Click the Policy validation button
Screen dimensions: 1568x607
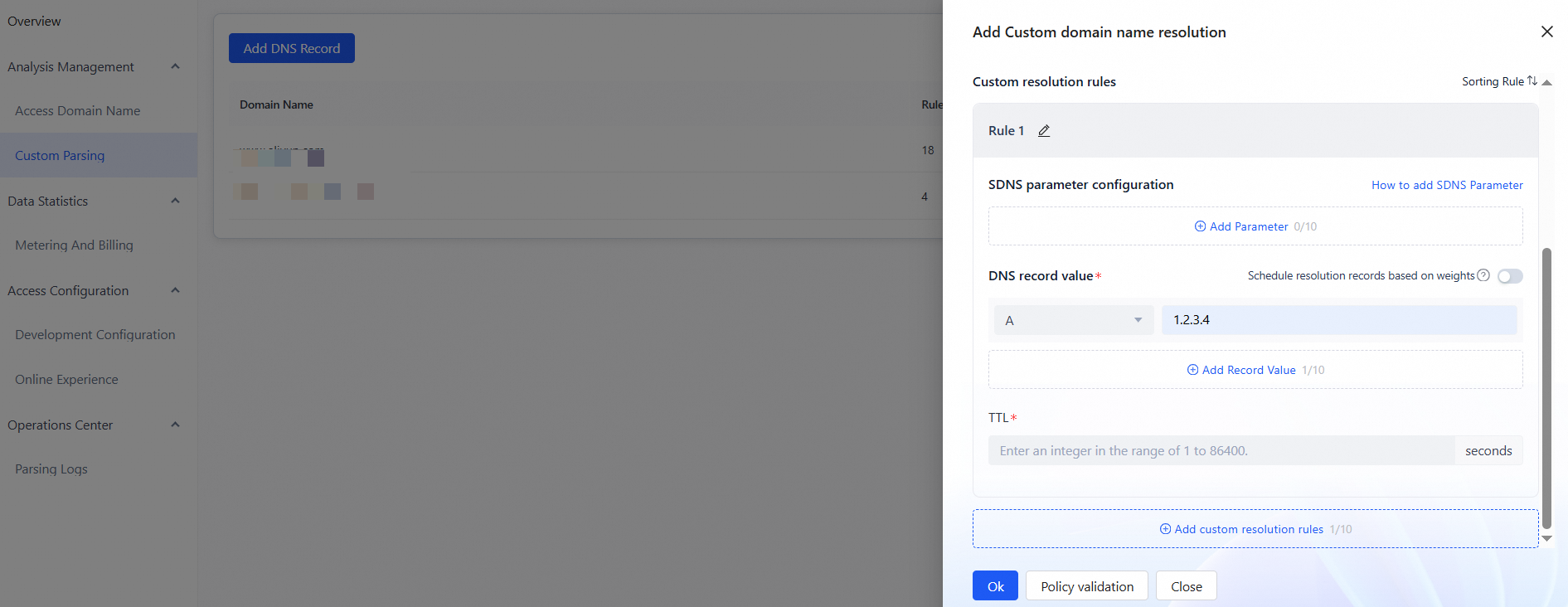1086,586
